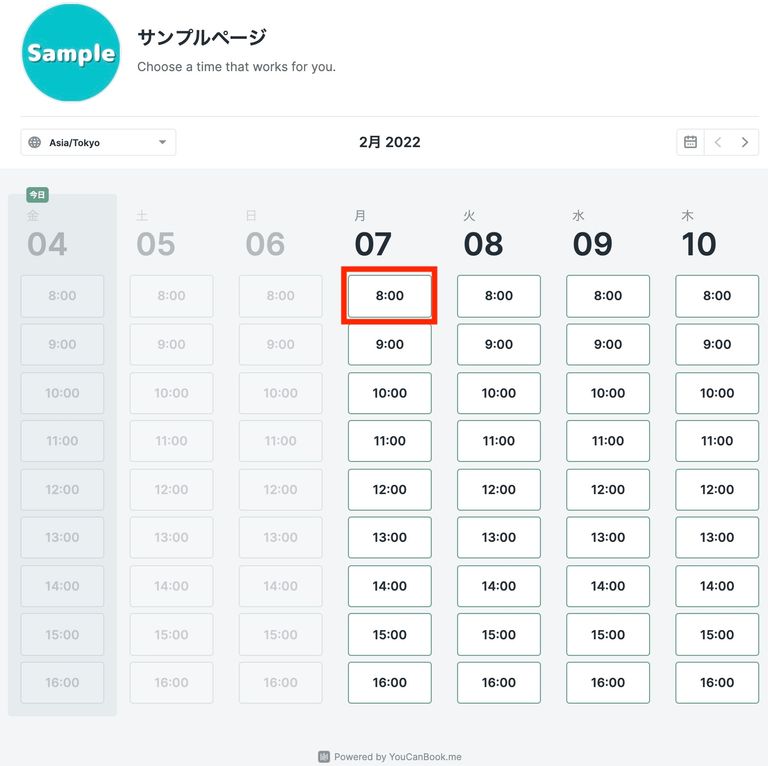Select the 8:00 slot on Monday 07
The width and height of the screenshot is (768, 766).
point(389,296)
